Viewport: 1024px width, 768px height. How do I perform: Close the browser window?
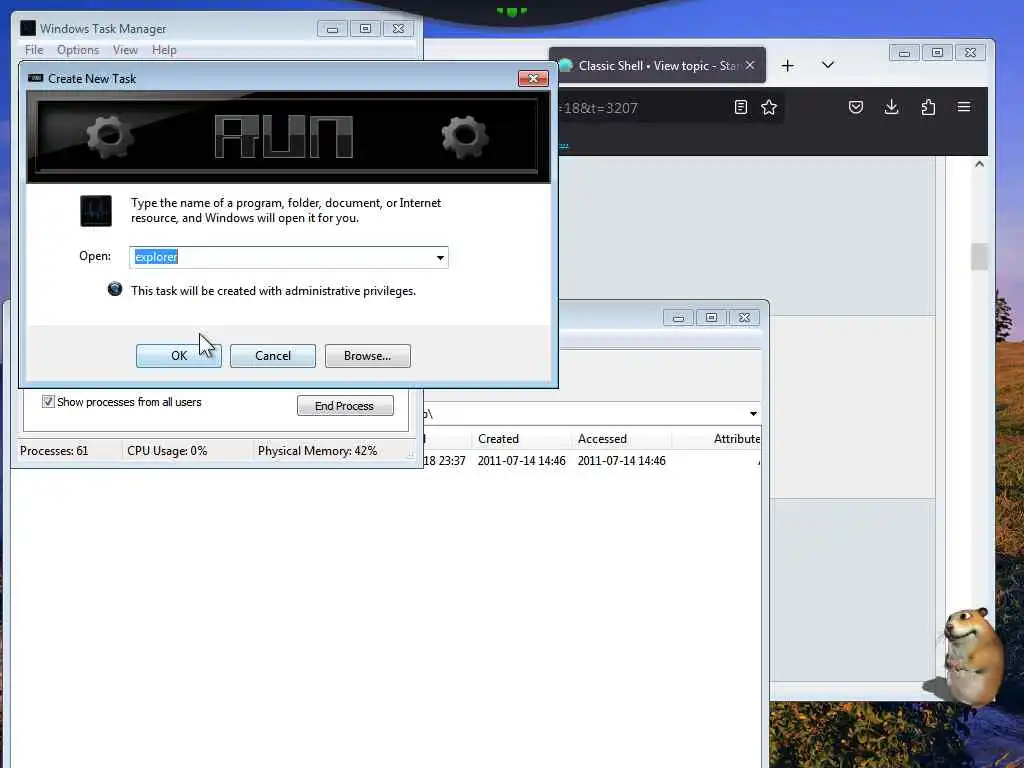[970, 53]
